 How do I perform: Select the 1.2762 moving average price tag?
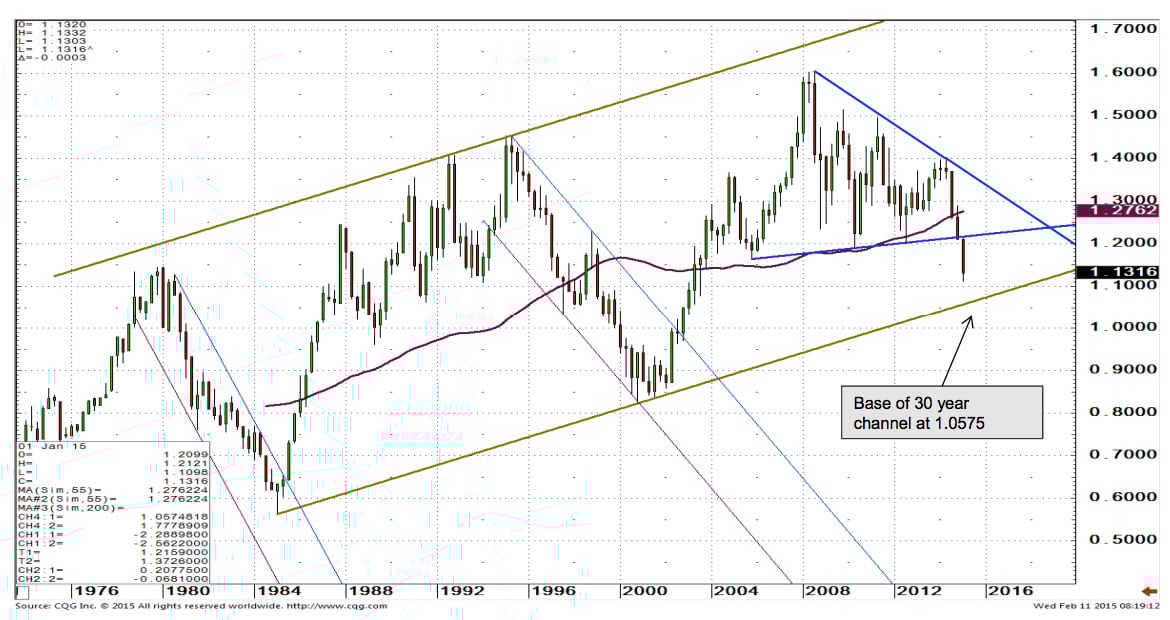click(1120, 211)
